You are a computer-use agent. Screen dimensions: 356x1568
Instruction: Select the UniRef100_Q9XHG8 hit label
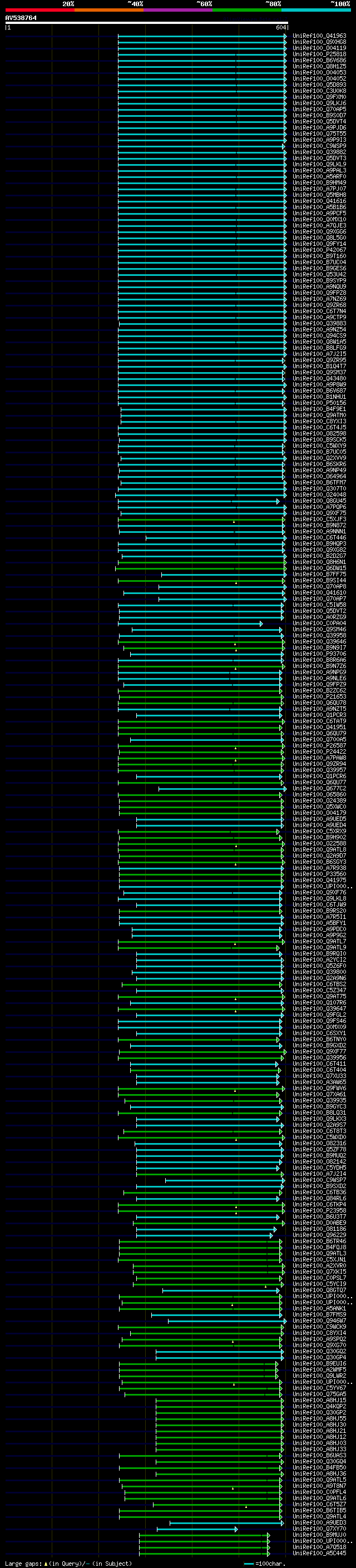[x=319, y=42]
